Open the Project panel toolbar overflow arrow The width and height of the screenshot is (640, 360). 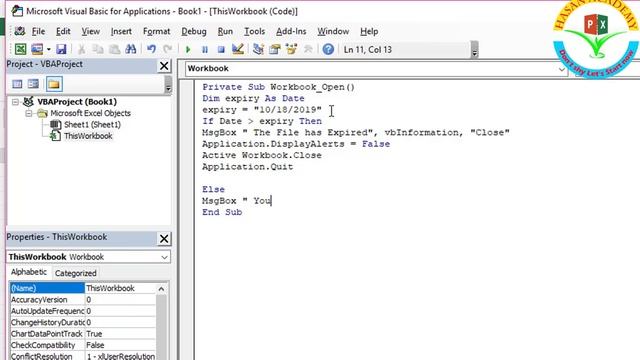168,85
